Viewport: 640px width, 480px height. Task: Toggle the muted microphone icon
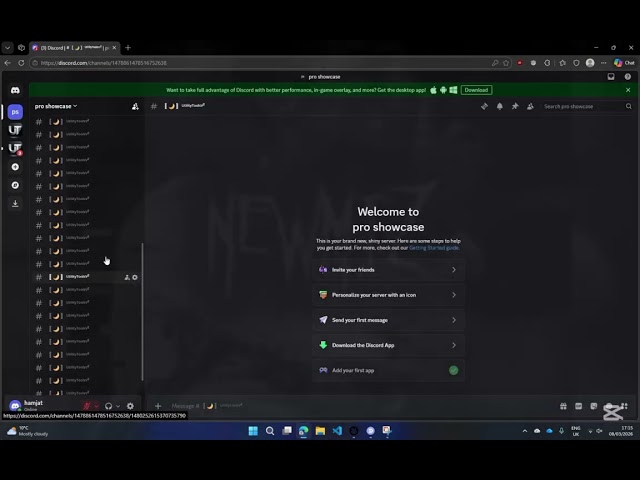point(87,406)
